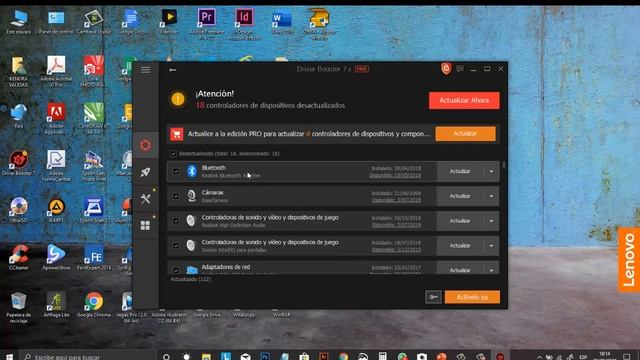This screenshot has height=360, width=640.
Task: Click the key icon beside Actívelo ya
Action: [x=433, y=297]
